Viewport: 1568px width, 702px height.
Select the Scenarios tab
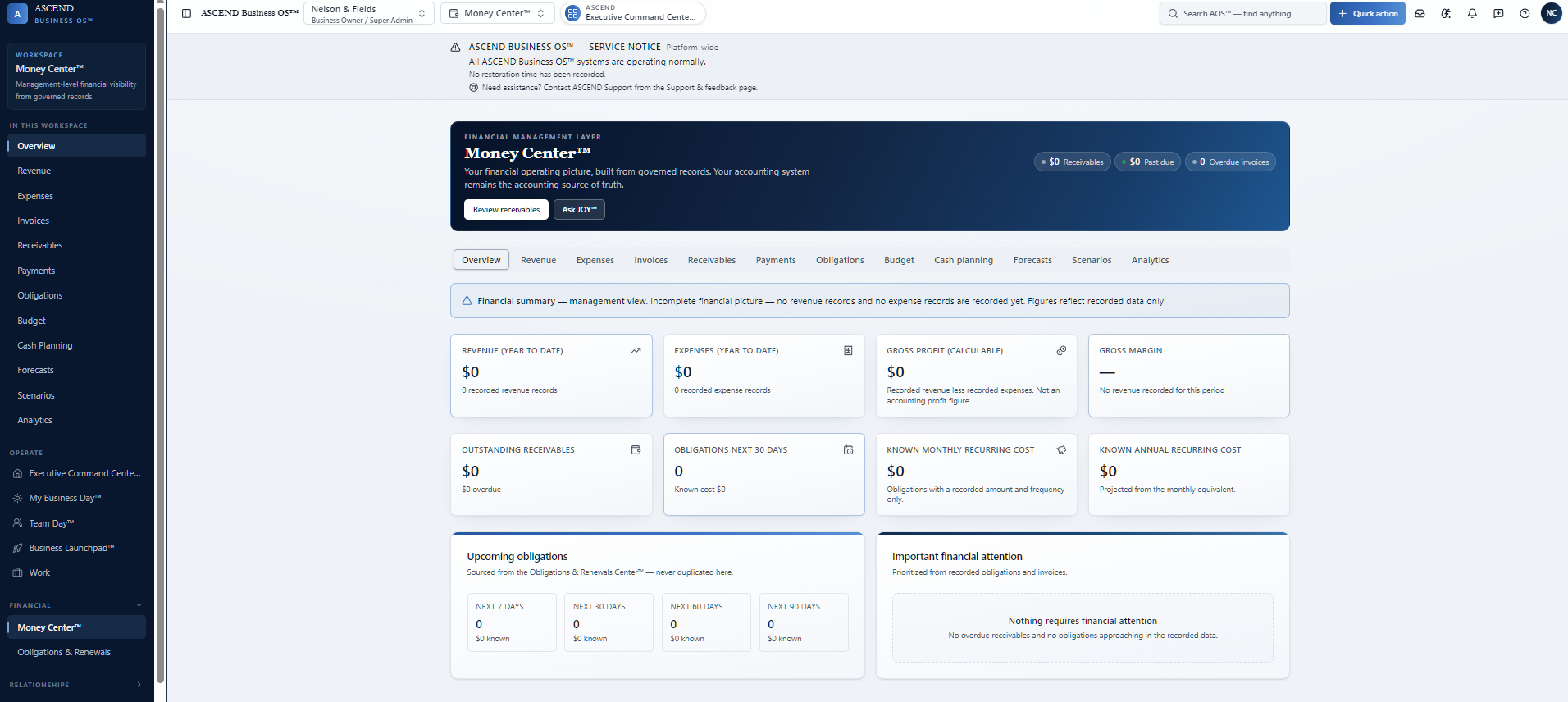pyautogui.click(x=1092, y=260)
